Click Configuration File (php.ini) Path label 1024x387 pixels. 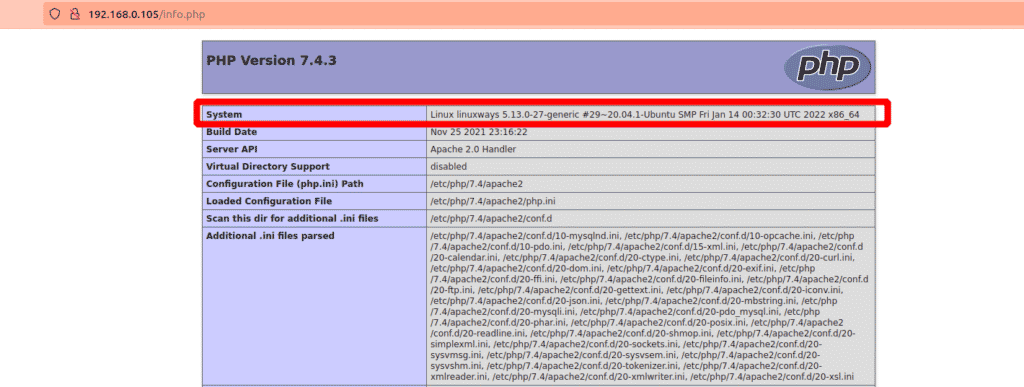pos(285,184)
